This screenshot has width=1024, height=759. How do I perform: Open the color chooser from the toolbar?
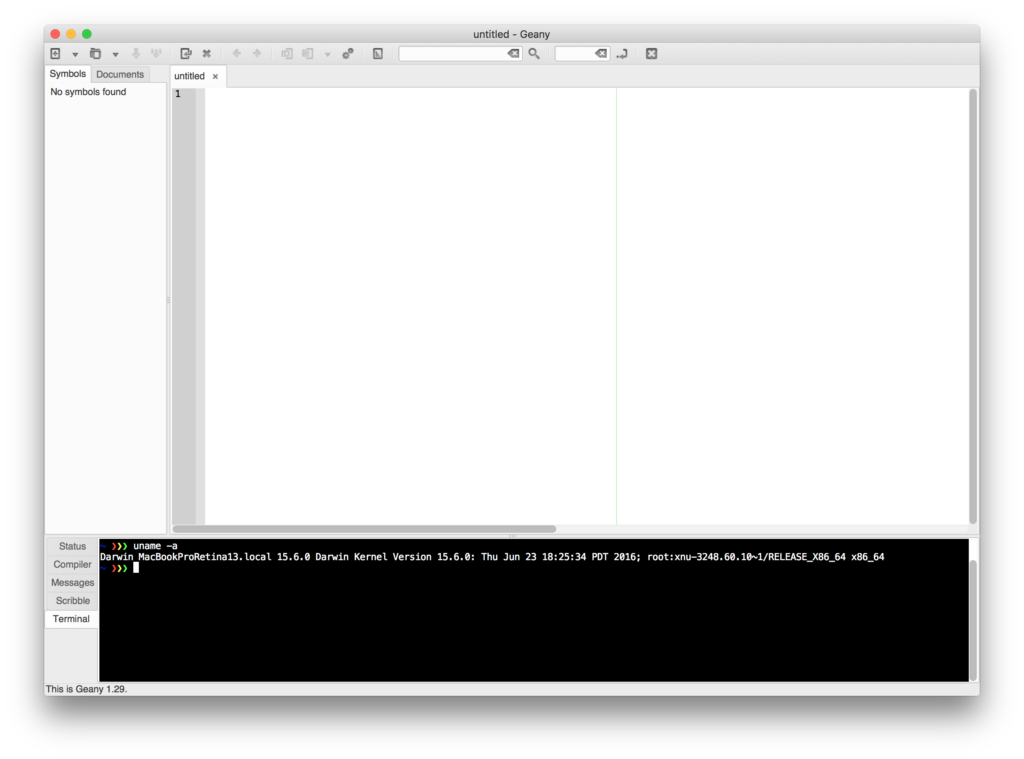378,53
